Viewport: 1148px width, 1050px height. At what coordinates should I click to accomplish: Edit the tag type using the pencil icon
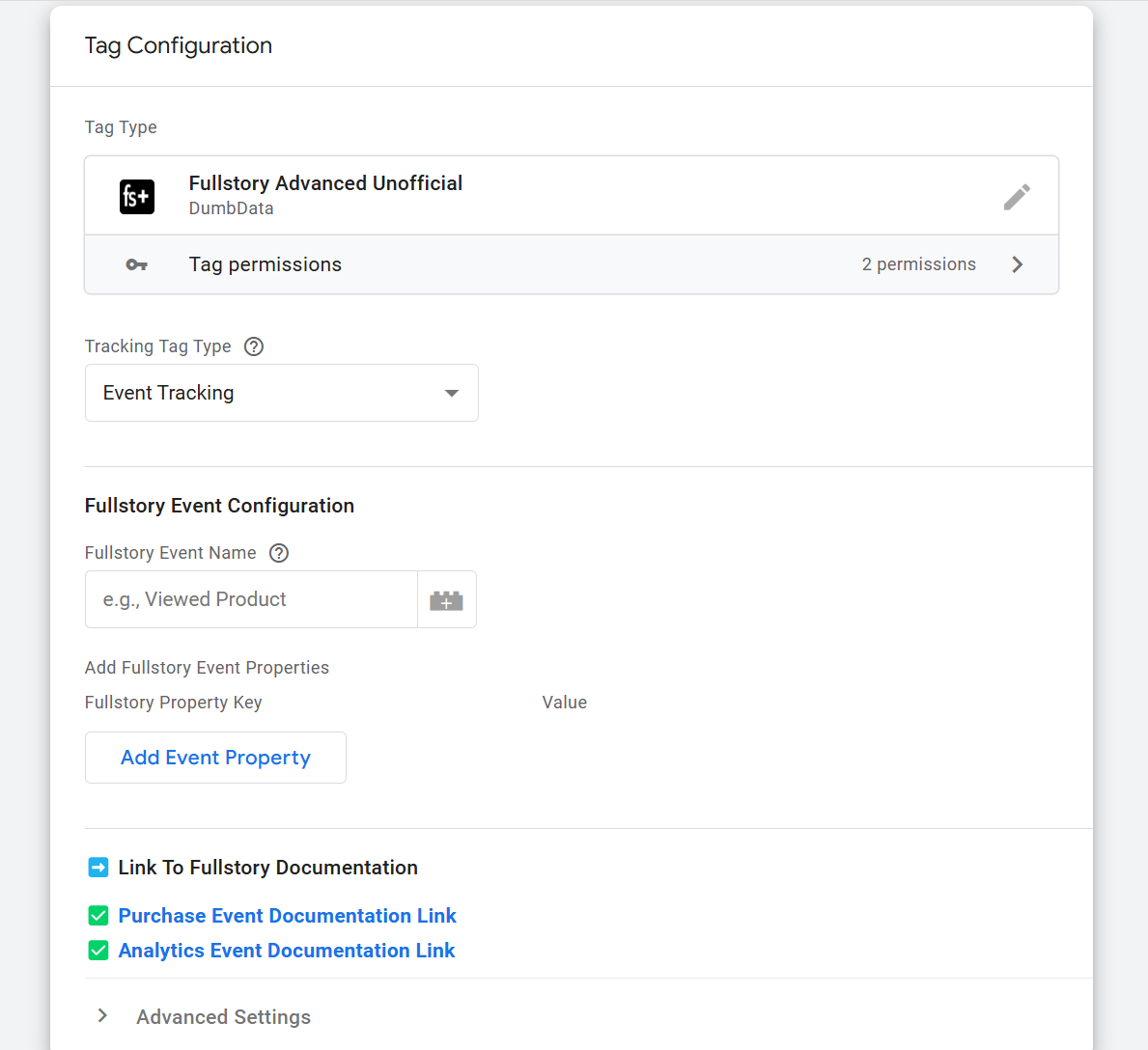point(1017,196)
